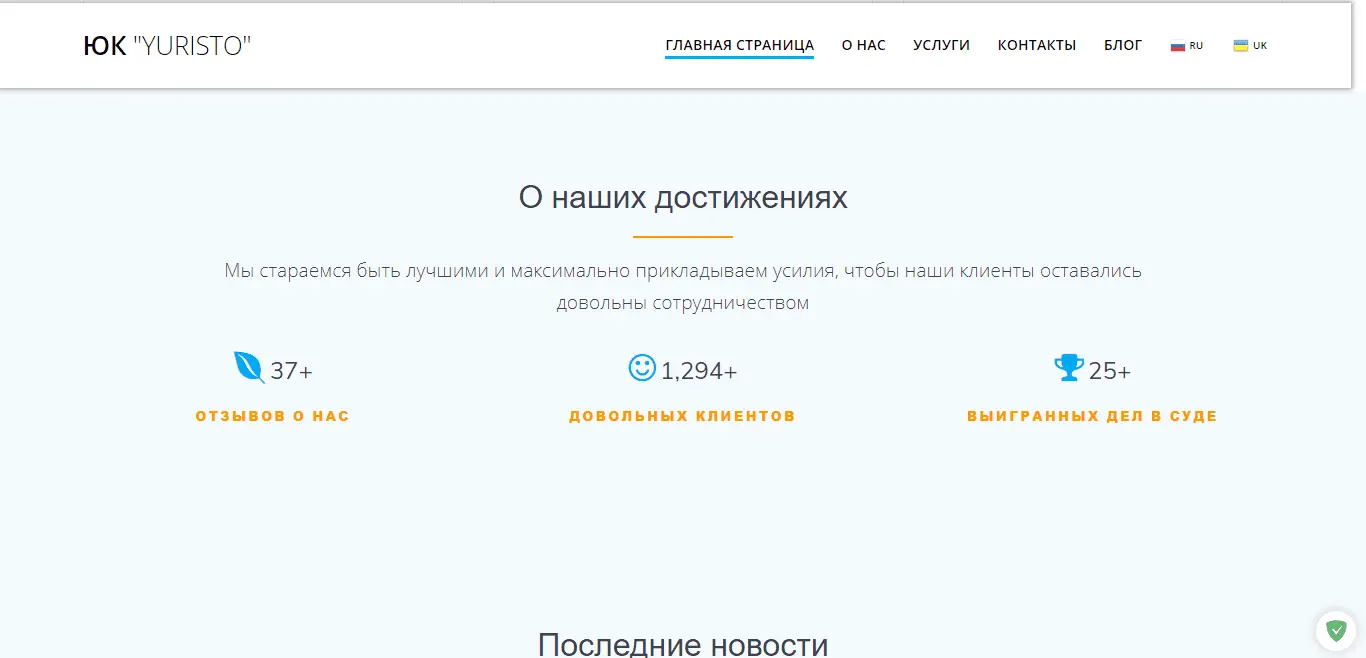This screenshot has height=658, width=1366.
Task: Open the УСЛУГИ navigation item
Action: pos(941,46)
